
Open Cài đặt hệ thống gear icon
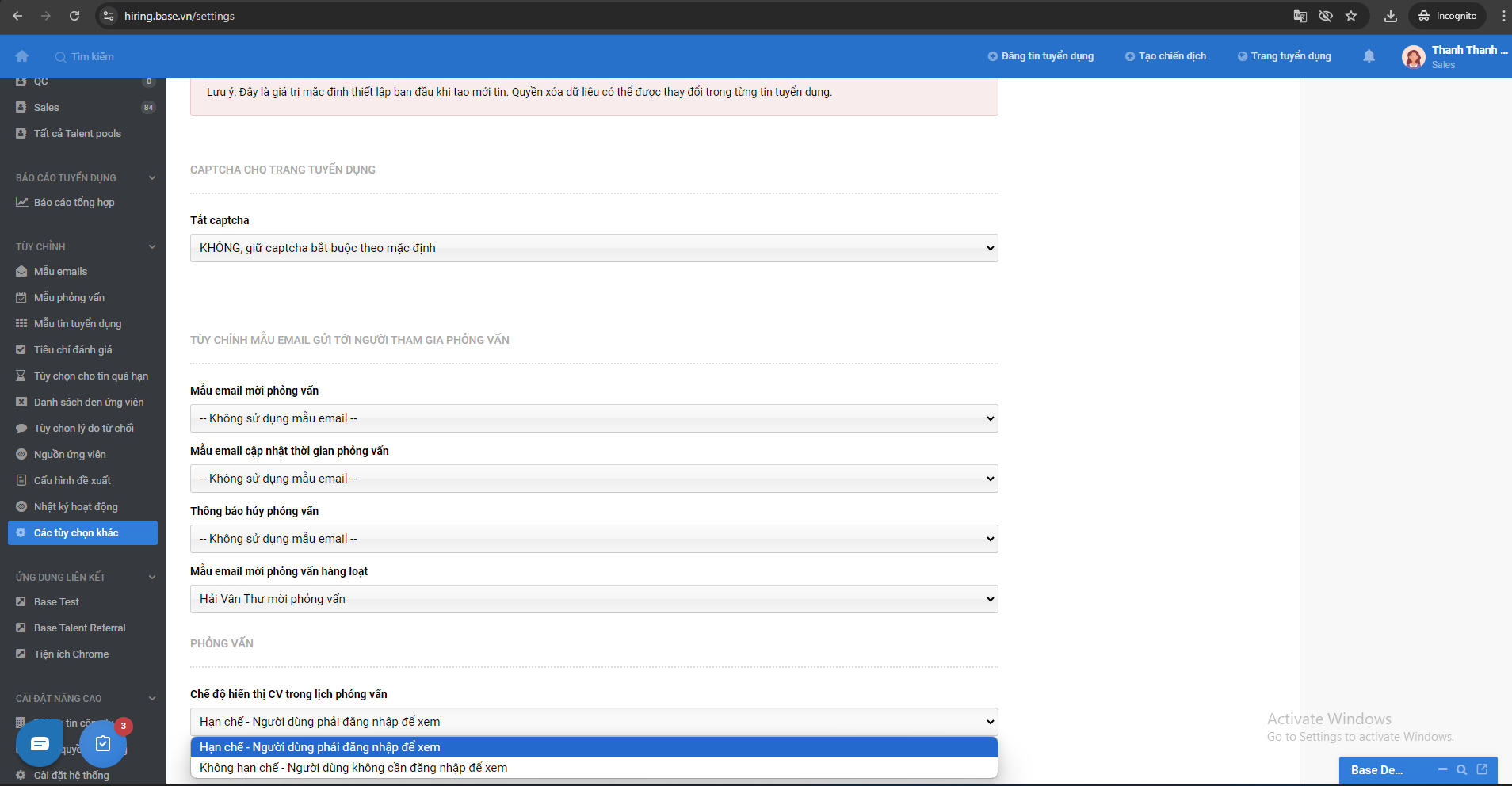coord(21,775)
